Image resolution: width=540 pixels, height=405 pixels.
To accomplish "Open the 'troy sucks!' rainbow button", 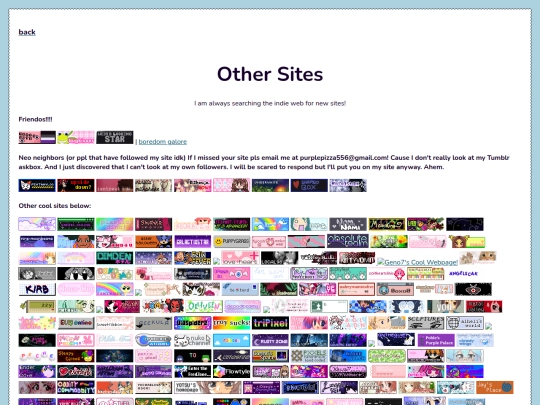I will (231, 323).
